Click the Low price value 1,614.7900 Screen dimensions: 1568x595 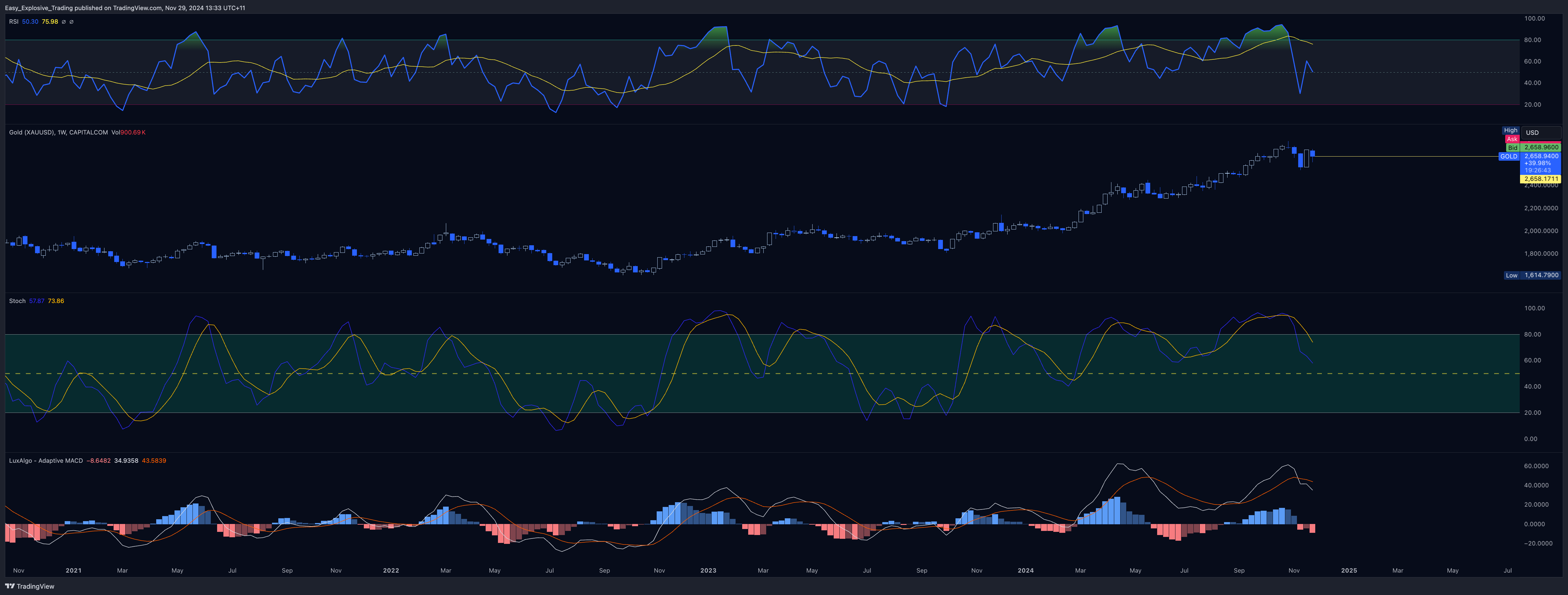click(x=1541, y=275)
